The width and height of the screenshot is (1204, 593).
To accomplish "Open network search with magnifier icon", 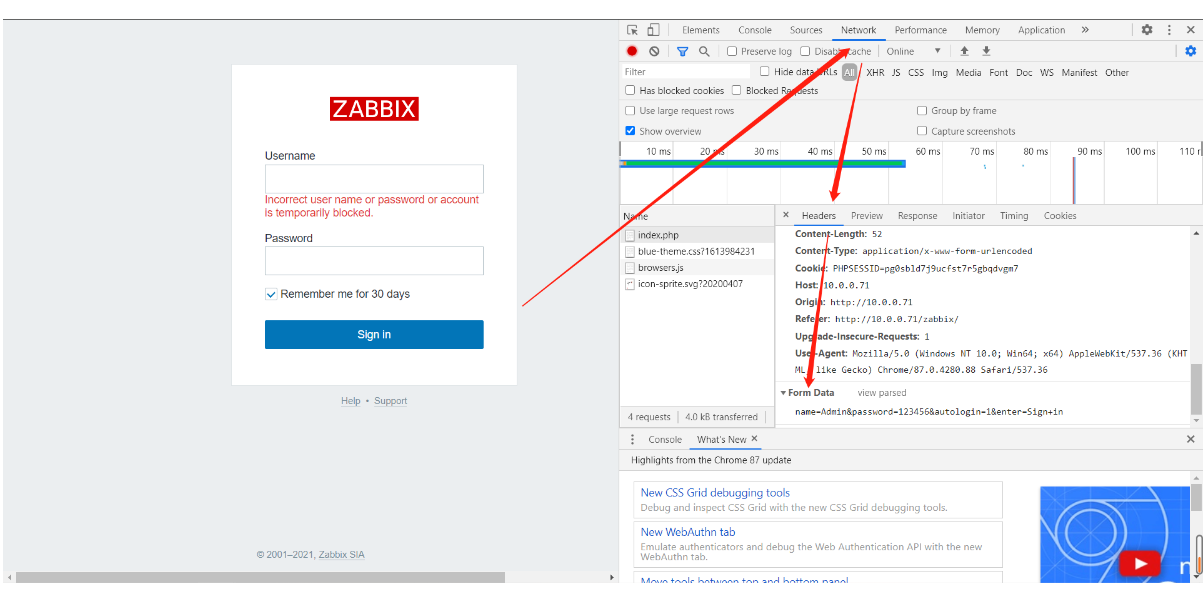I will pos(704,51).
